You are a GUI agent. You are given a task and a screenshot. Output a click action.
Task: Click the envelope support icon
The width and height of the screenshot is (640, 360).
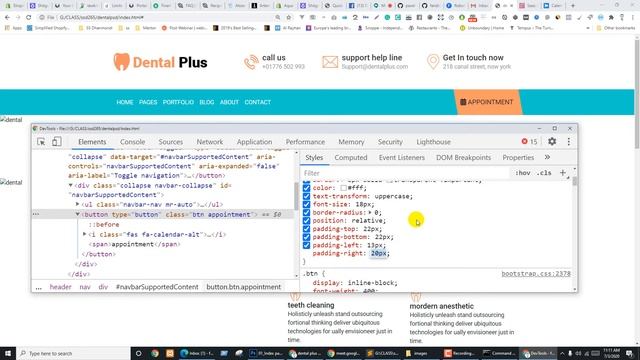pyautogui.click(x=330, y=62)
